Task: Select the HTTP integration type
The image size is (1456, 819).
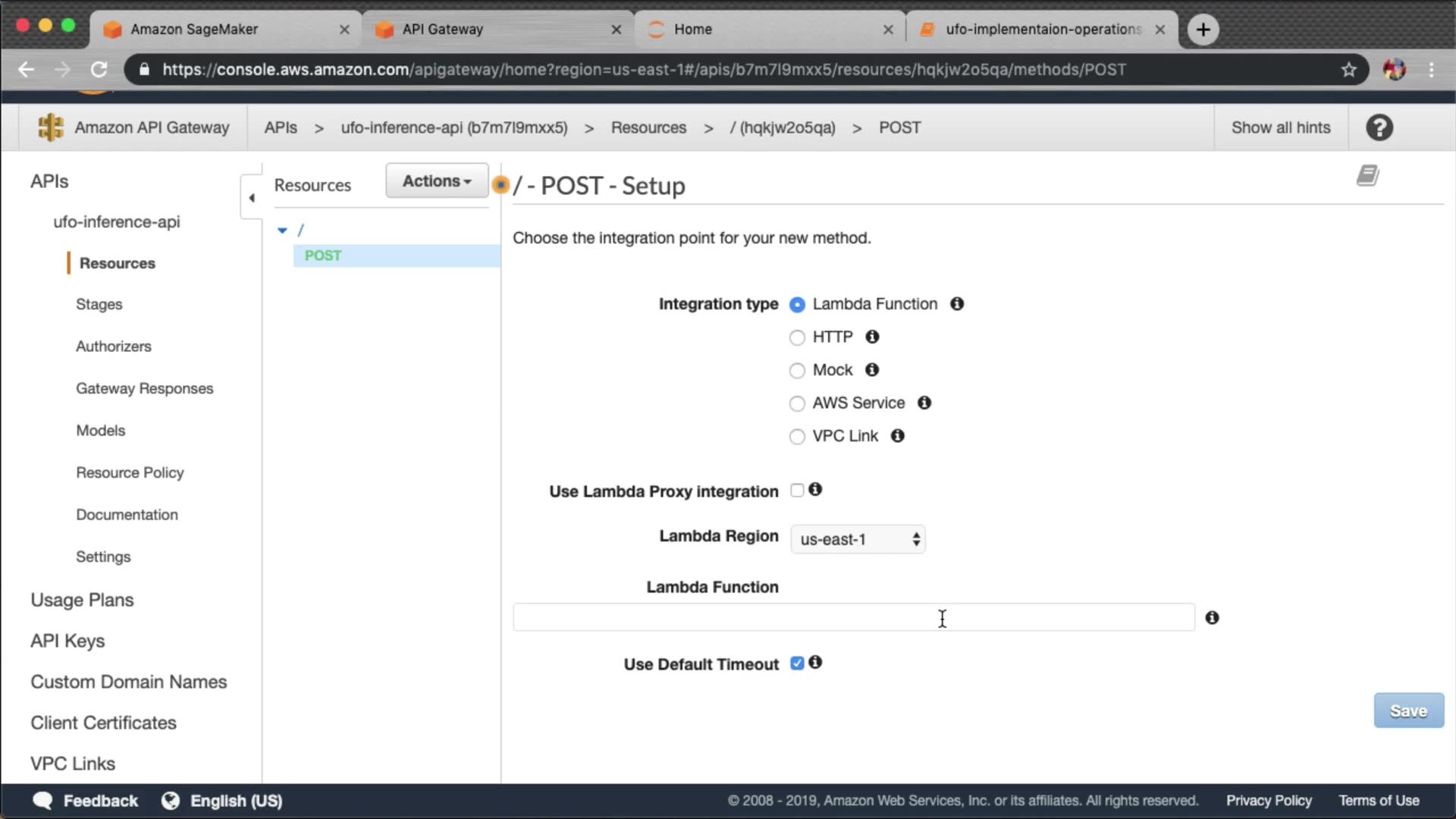Action: coord(797,337)
